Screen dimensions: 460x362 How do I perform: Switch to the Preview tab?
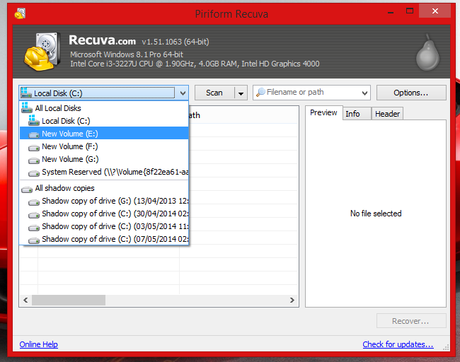pyautogui.click(x=323, y=113)
